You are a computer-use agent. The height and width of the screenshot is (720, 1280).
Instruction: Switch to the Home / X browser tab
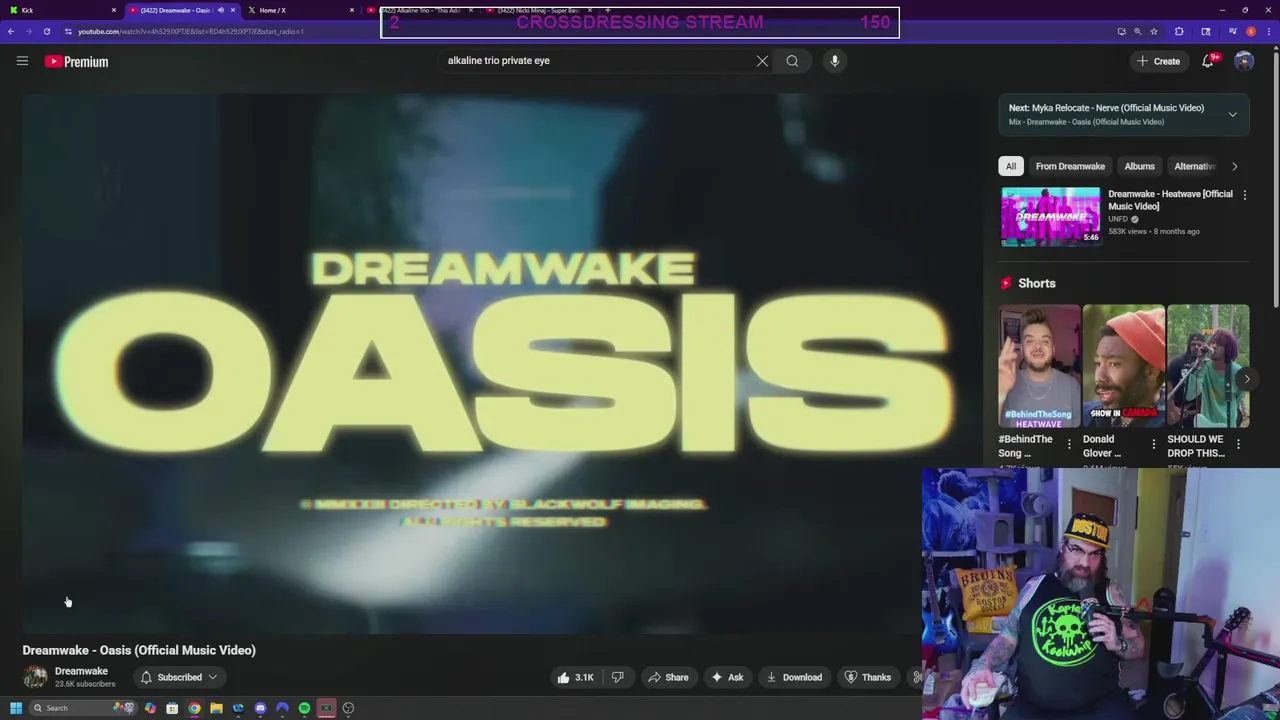click(300, 10)
